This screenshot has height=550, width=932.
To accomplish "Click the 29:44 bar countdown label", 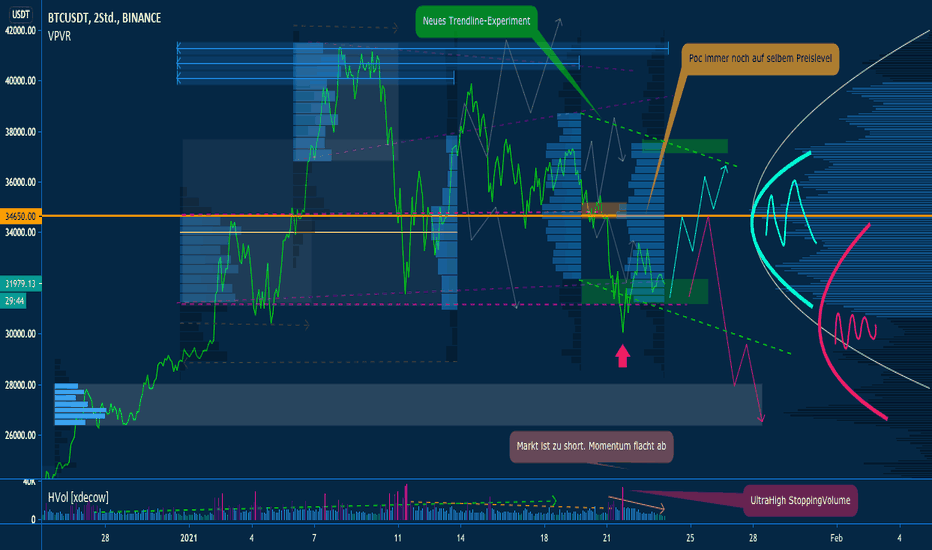I will (x=14, y=301).
